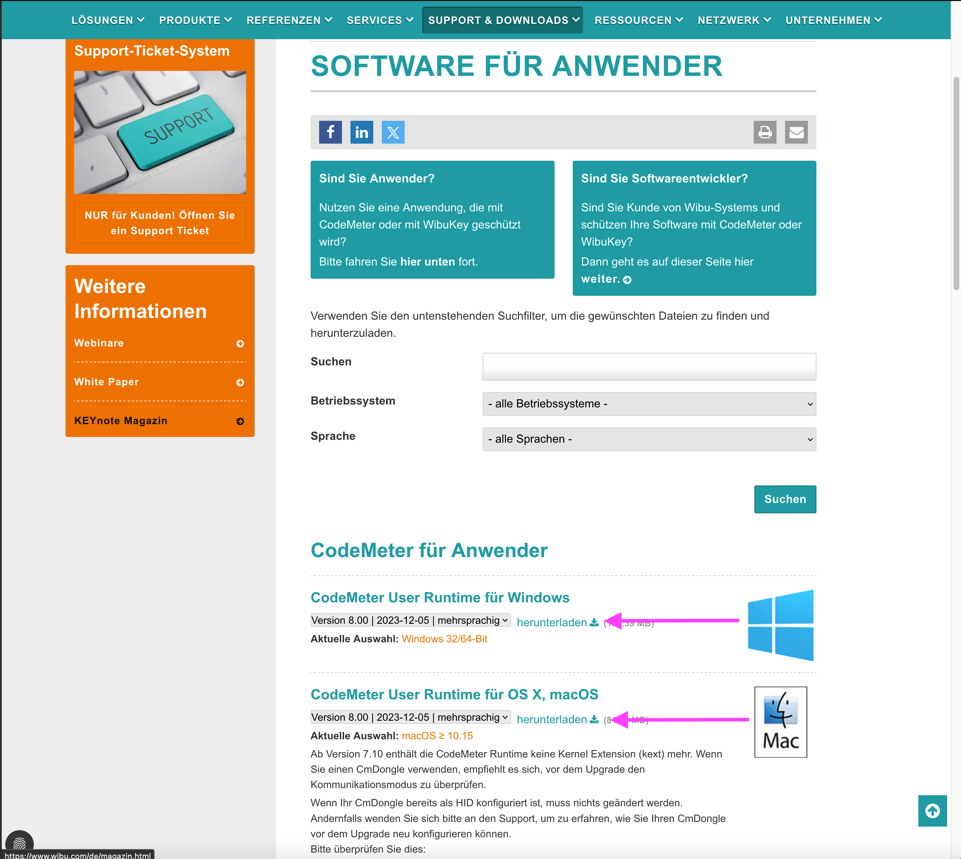Click the Mac Finder logo image
This screenshot has height=859, width=961.
(781, 722)
